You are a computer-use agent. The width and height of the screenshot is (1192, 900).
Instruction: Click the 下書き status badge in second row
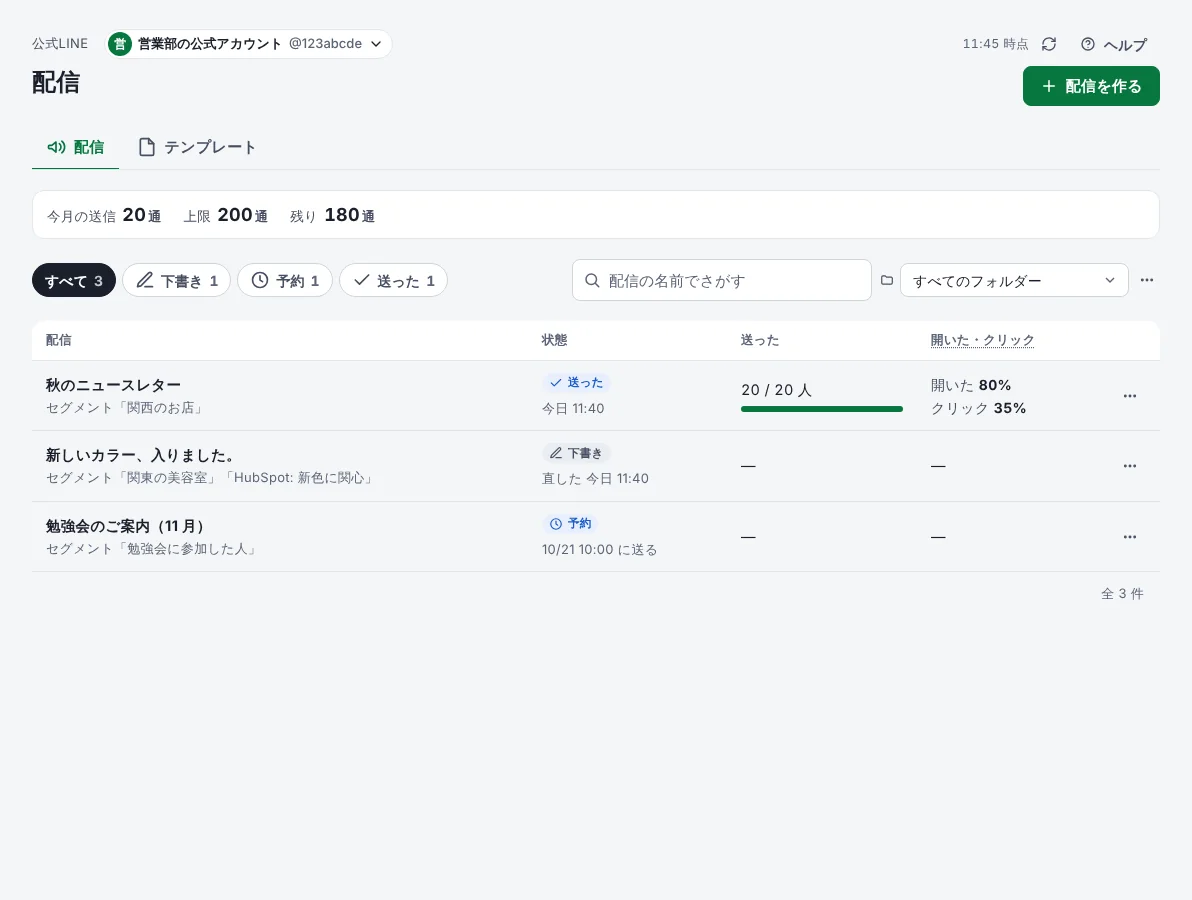pyautogui.click(x=576, y=453)
